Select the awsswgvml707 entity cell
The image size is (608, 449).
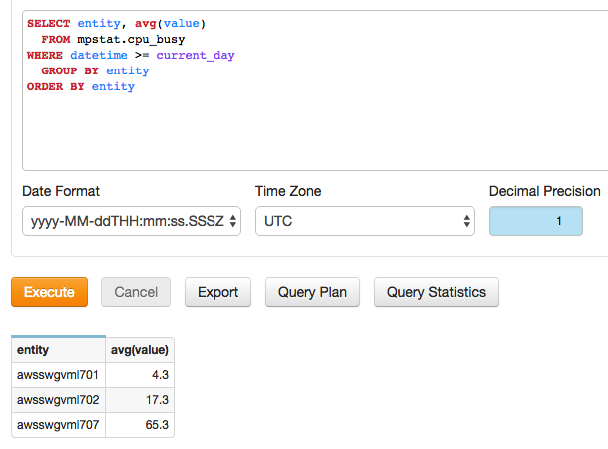pyautogui.click(x=59, y=425)
